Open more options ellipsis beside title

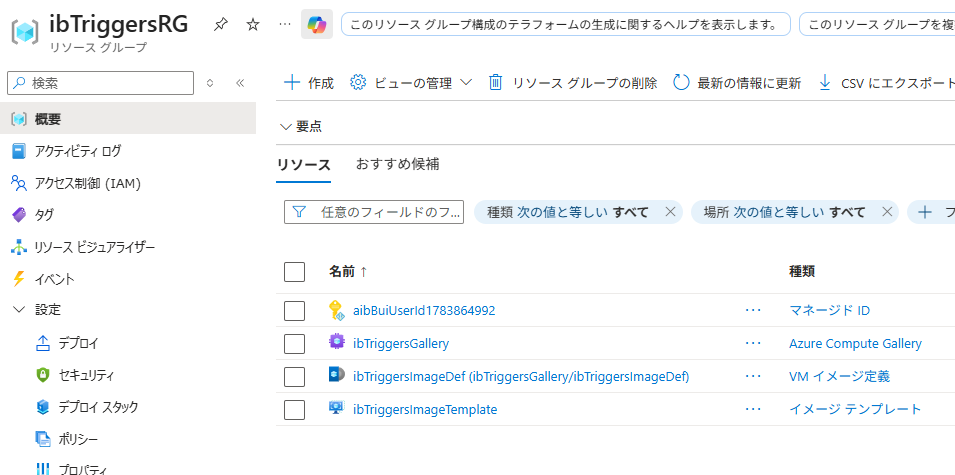(284, 24)
